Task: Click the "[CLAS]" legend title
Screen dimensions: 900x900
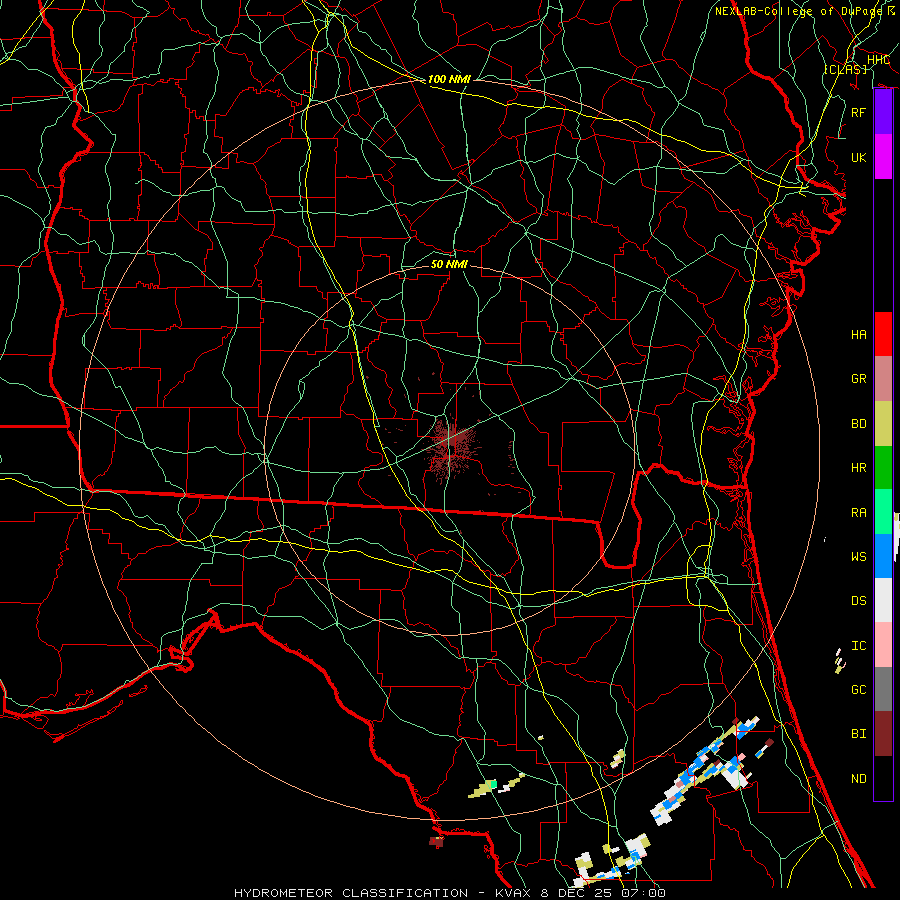Action: [845, 69]
